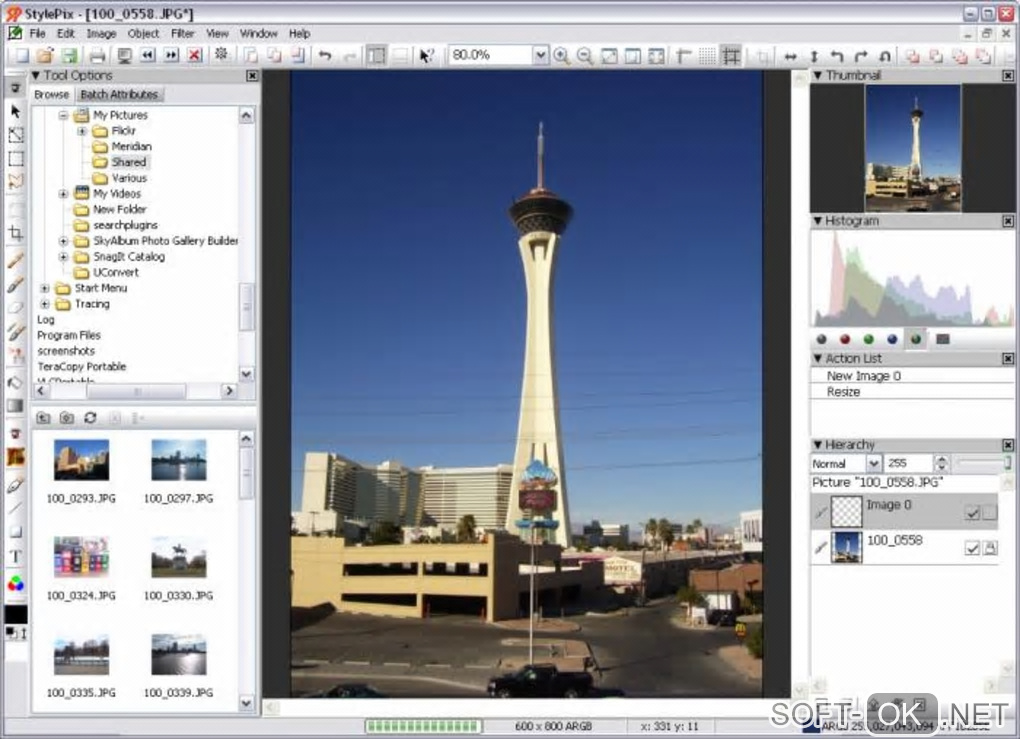Switch to the Batch Attributes tab
Image resolution: width=1020 pixels, height=739 pixels.
[x=119, y=94]
